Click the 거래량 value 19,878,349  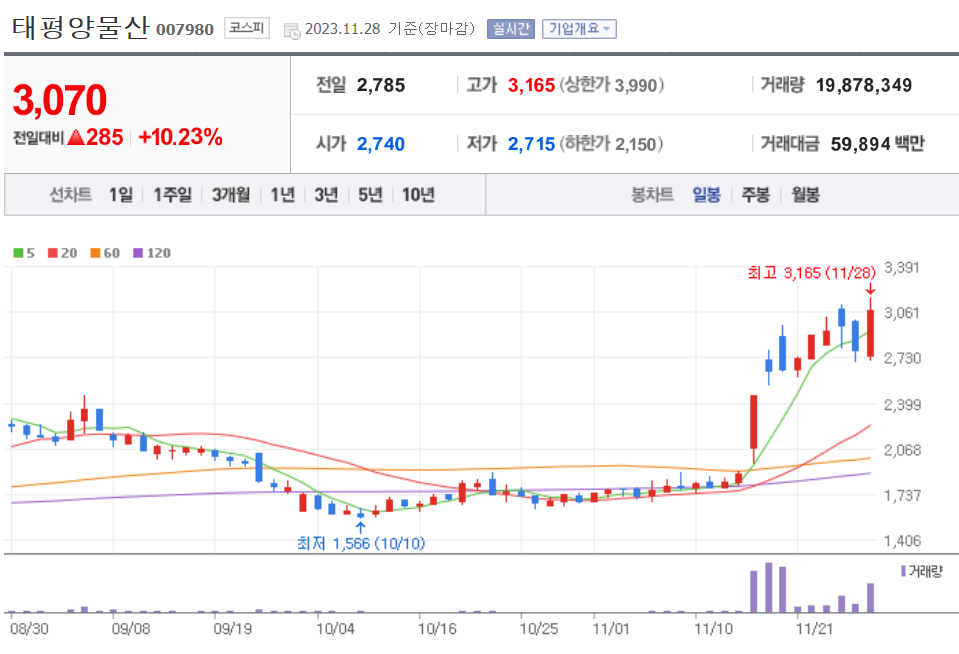point(864,85)
